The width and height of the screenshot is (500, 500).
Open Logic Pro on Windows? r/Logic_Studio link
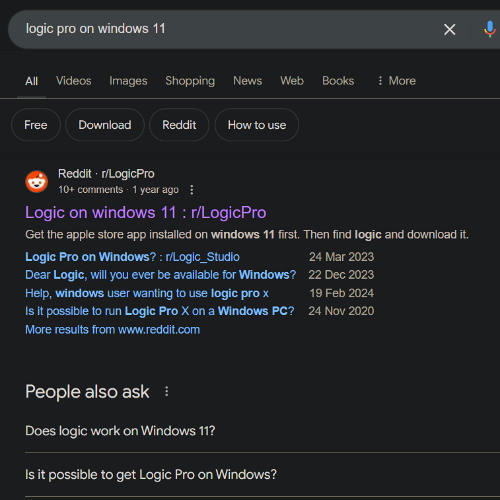[132, 257]
